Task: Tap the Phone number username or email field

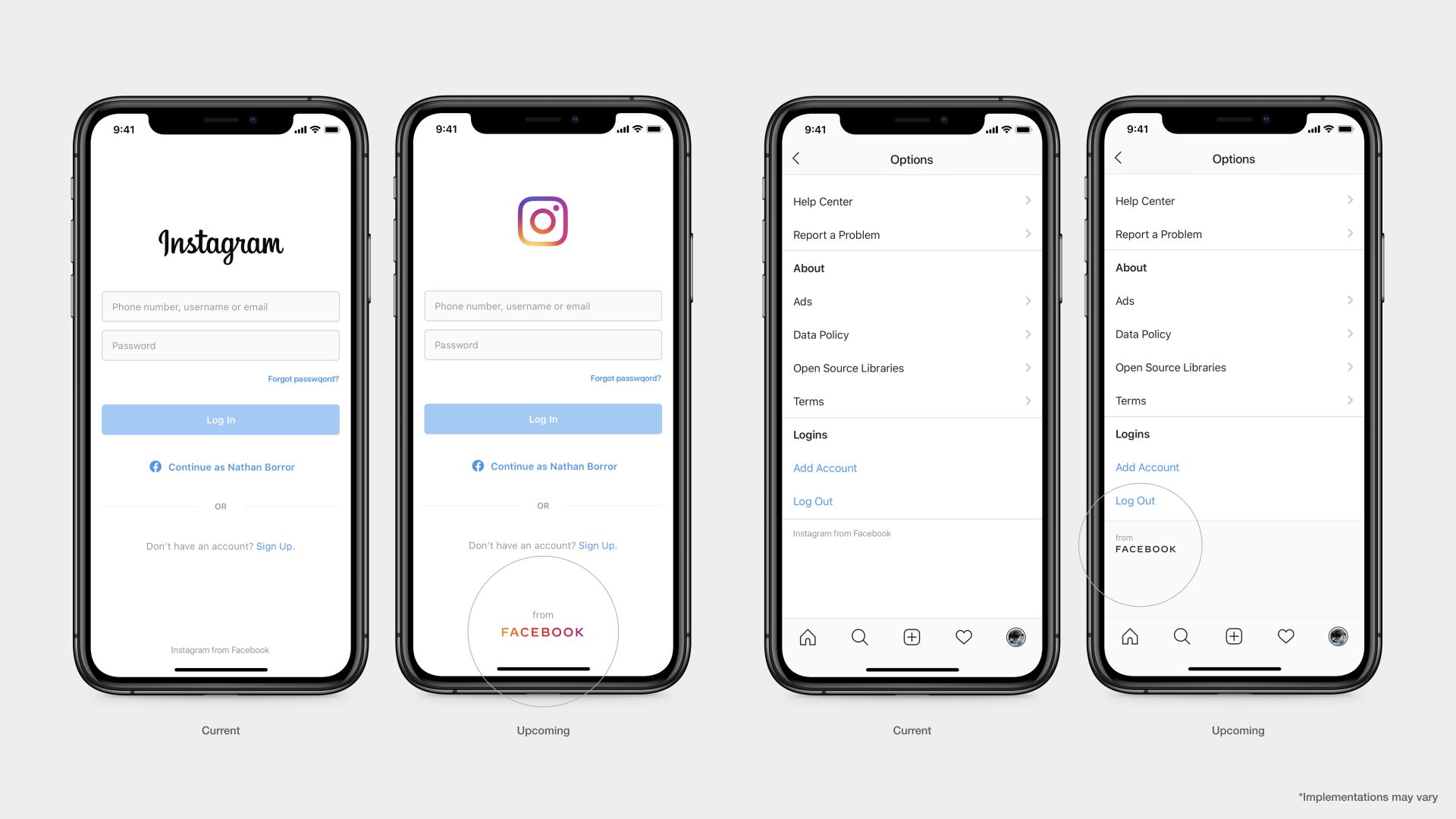Action: click(219, 306)
